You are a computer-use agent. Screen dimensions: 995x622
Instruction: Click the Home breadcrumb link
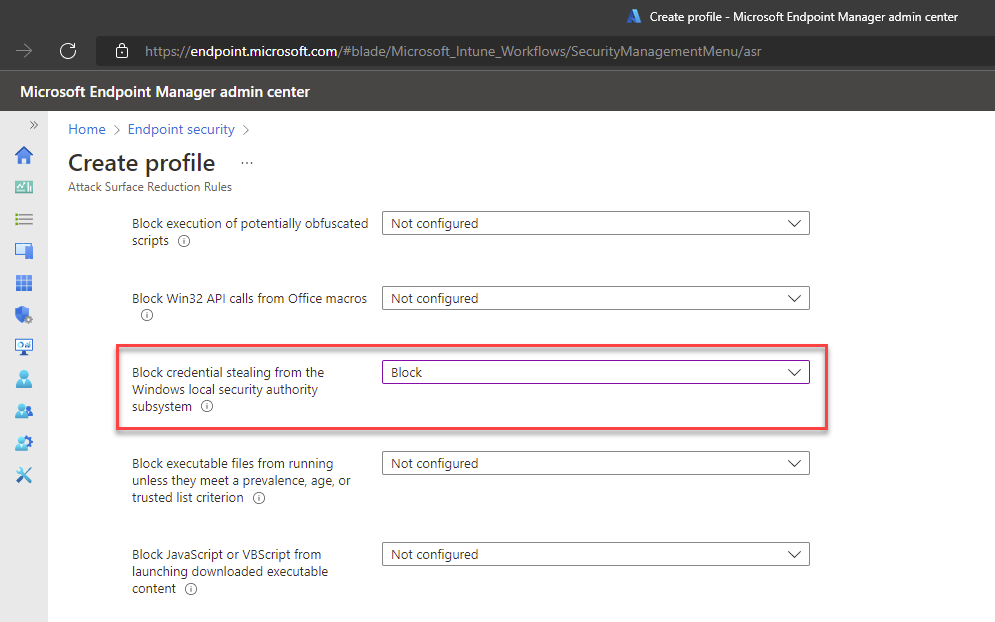(87, 129)
